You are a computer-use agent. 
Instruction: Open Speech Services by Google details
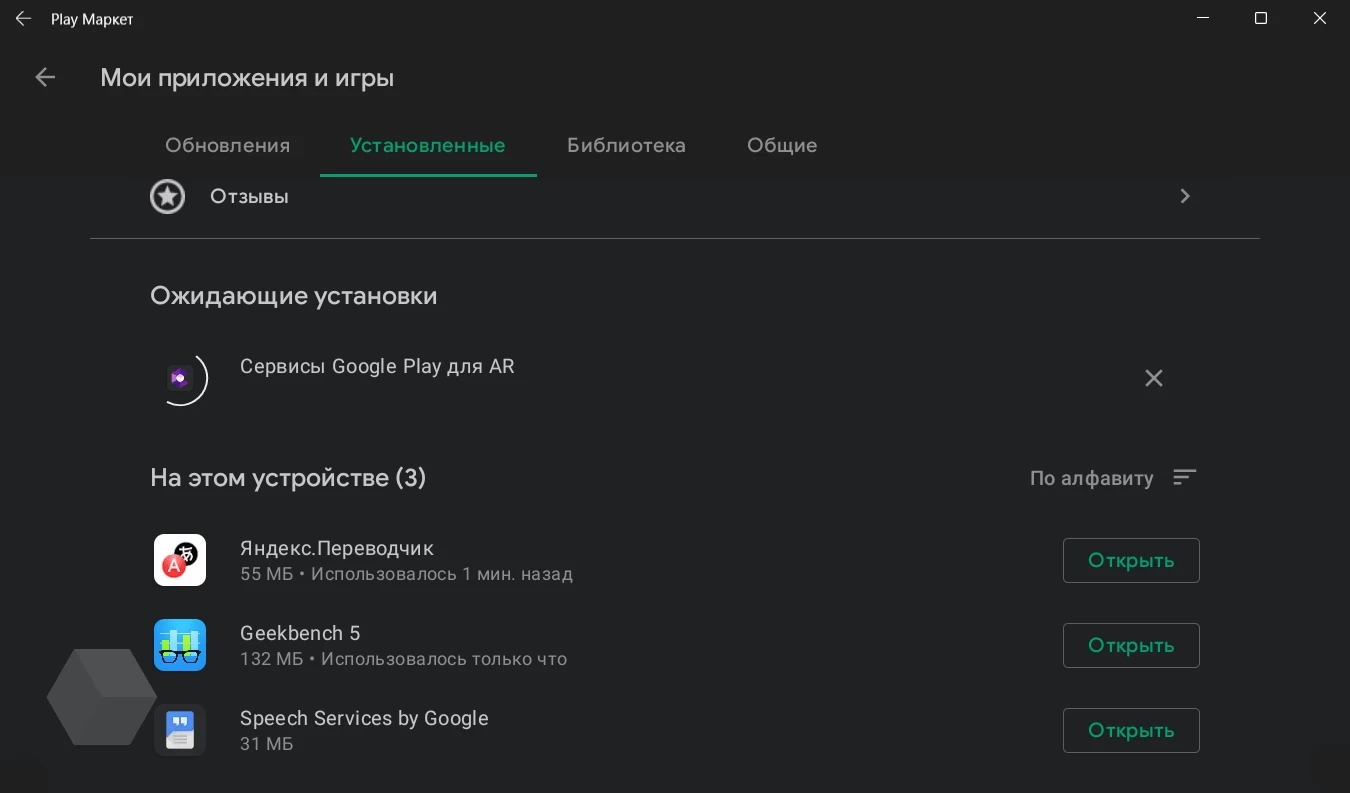coord(364,718)
